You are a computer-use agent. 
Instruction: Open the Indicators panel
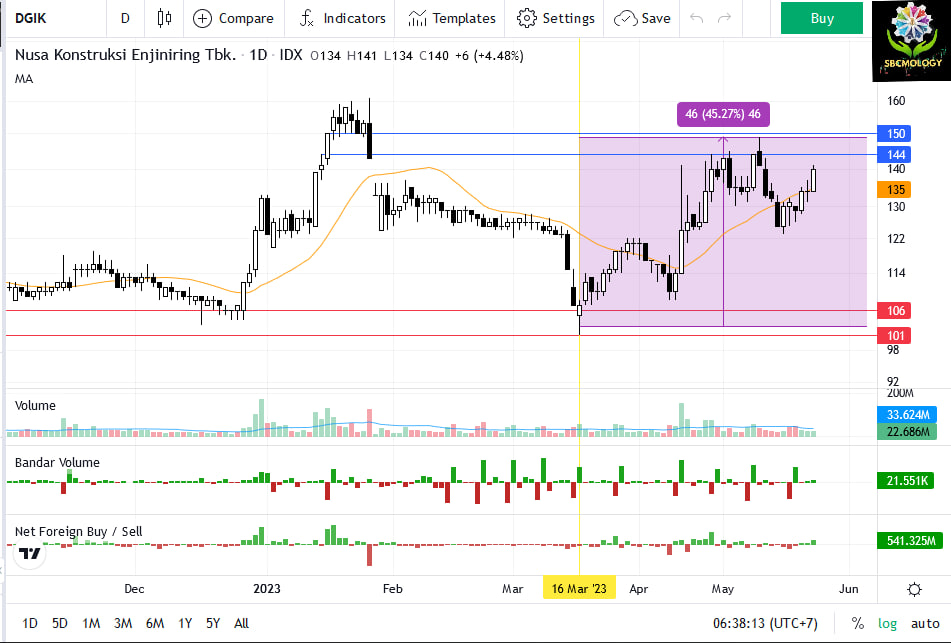[341, 18]
